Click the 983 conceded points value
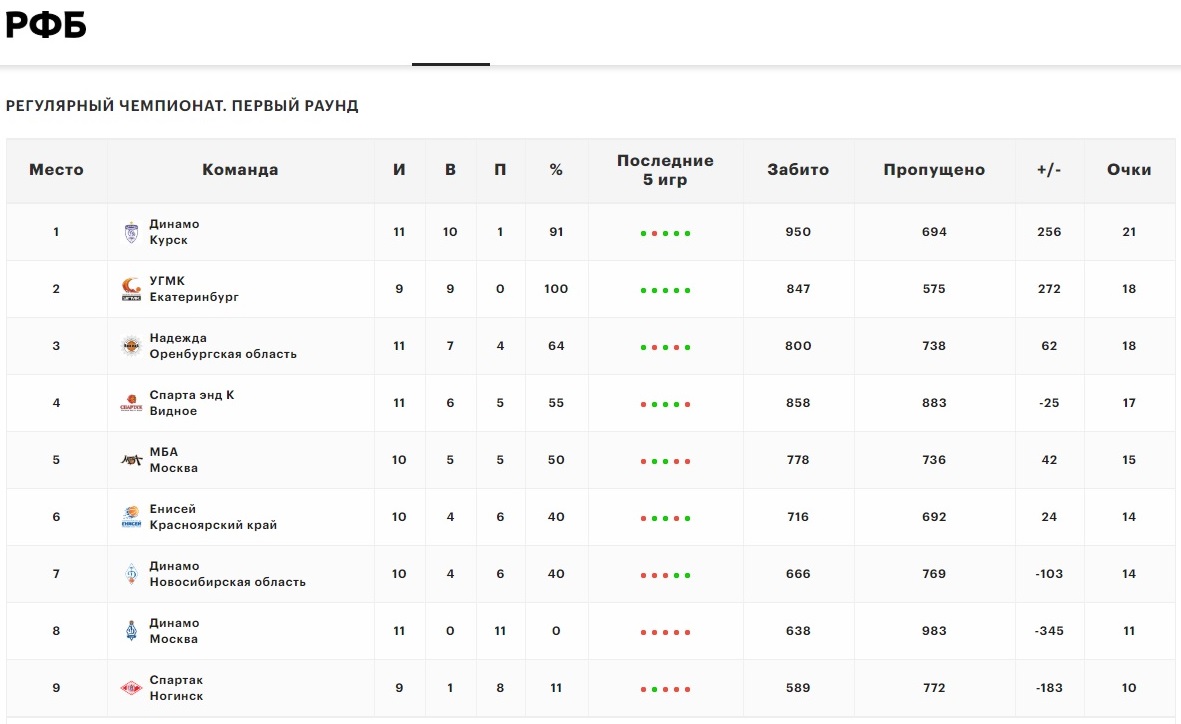Viewport: 1181px width, 724px height. [934, 631]
